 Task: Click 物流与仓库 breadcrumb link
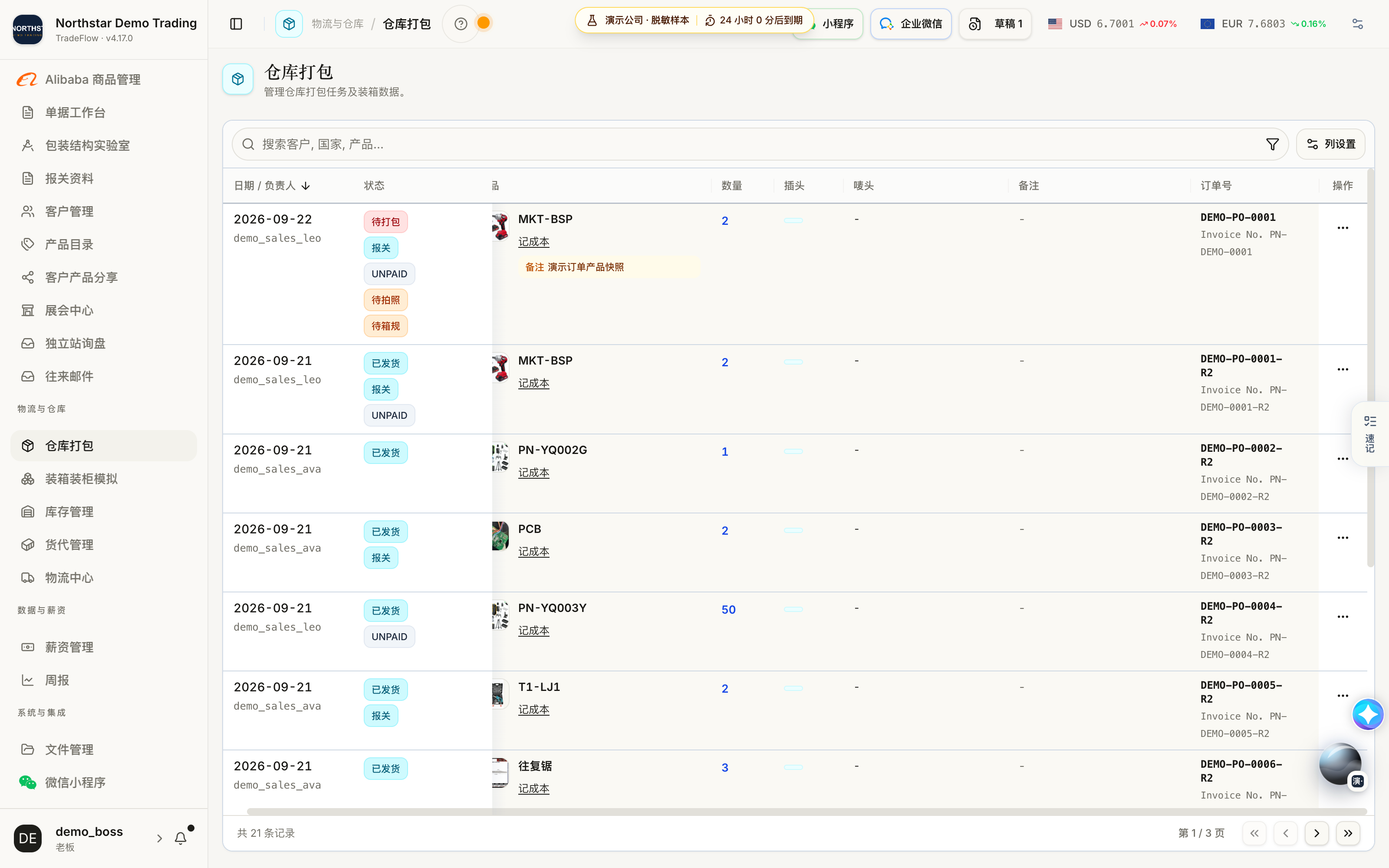coord(338,23)
